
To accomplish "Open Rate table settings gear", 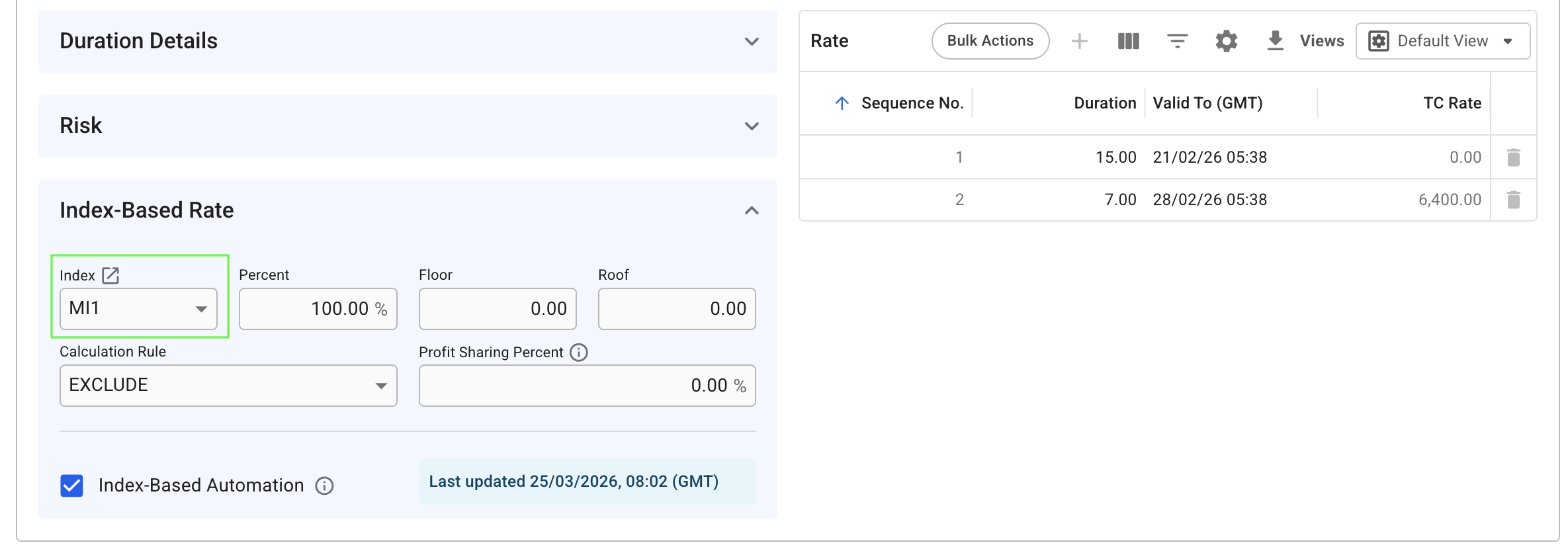I will [1226, 41].
